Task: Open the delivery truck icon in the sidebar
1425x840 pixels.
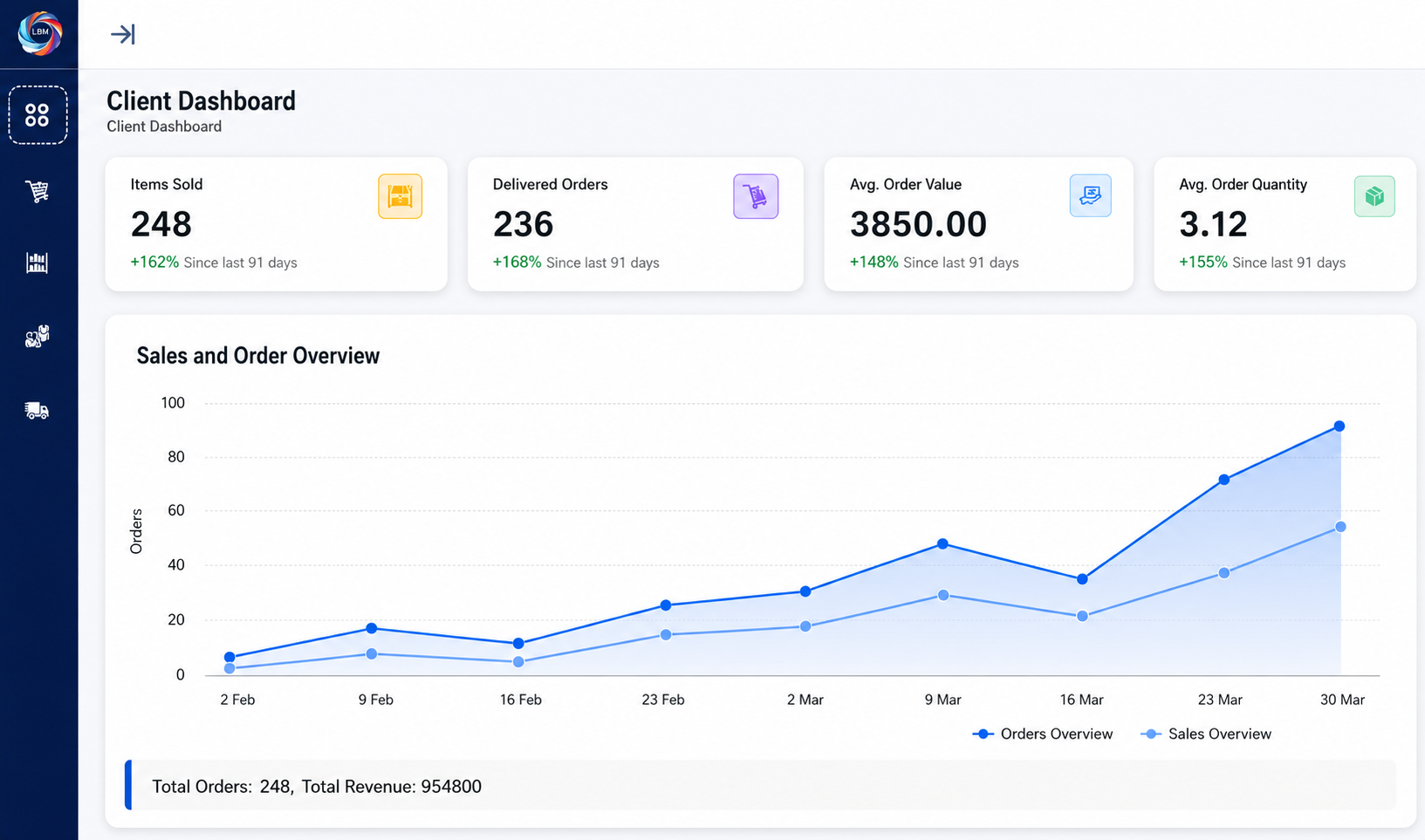Action: pos(38,410)
